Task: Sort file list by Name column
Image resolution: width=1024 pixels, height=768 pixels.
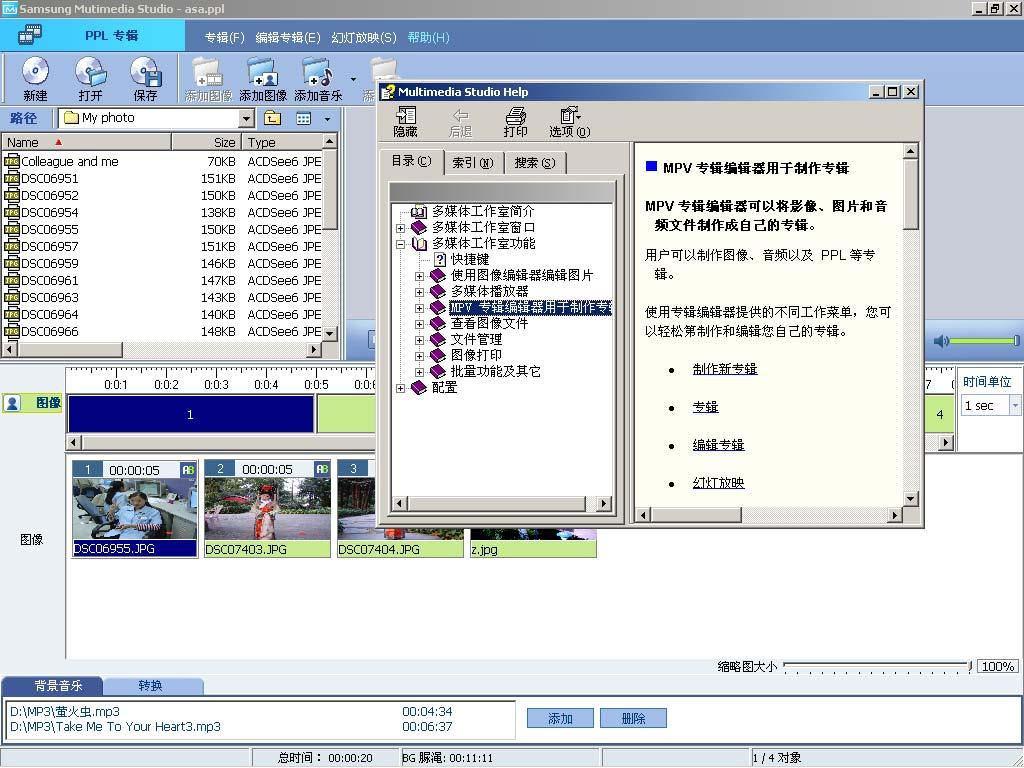Action: click(x=86, y=142)
